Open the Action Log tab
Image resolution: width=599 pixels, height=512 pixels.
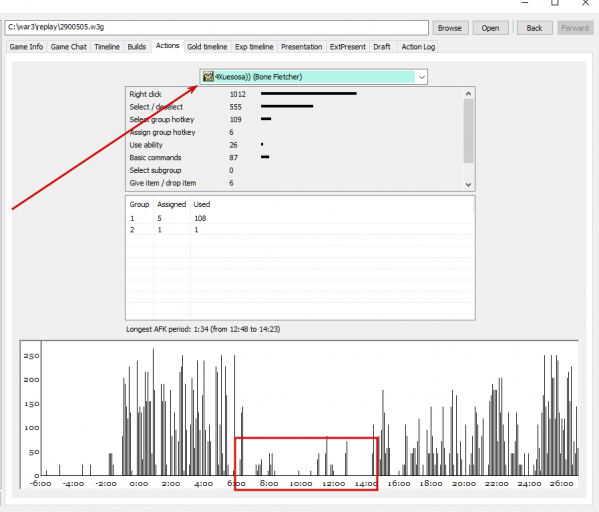[418, 47]
